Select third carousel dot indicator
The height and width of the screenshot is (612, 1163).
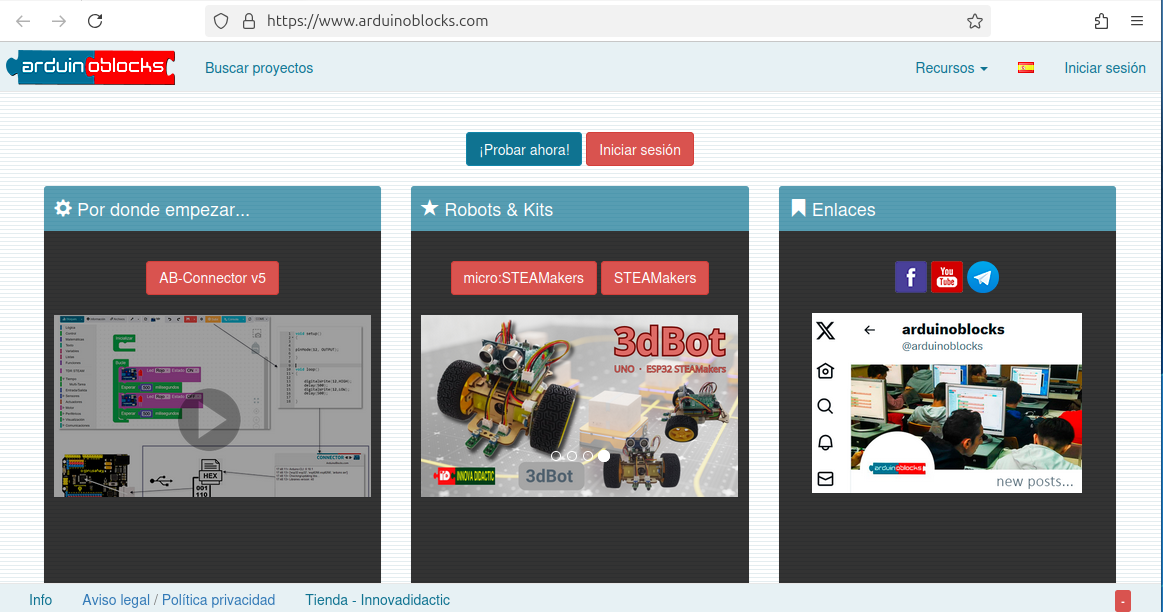coord(588,456)
